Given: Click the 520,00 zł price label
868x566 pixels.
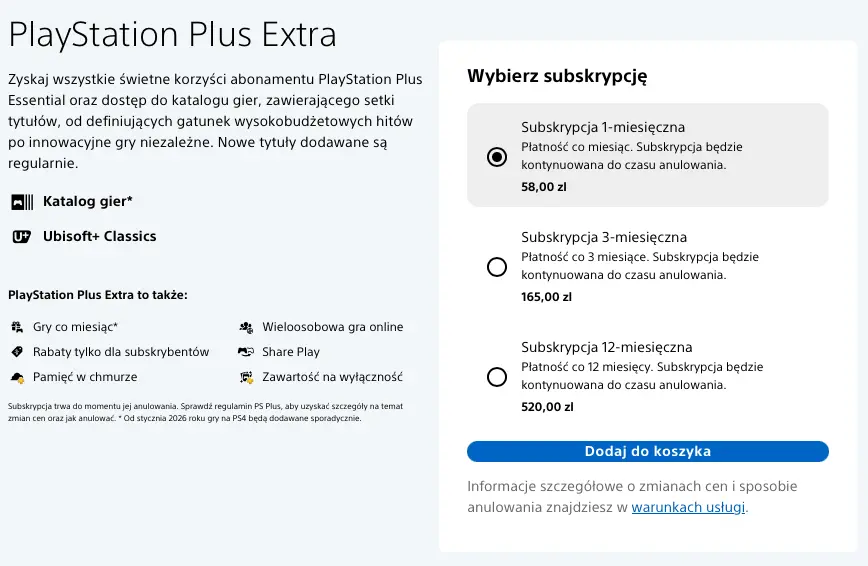Looking at the screenshot, I should 547,407.
